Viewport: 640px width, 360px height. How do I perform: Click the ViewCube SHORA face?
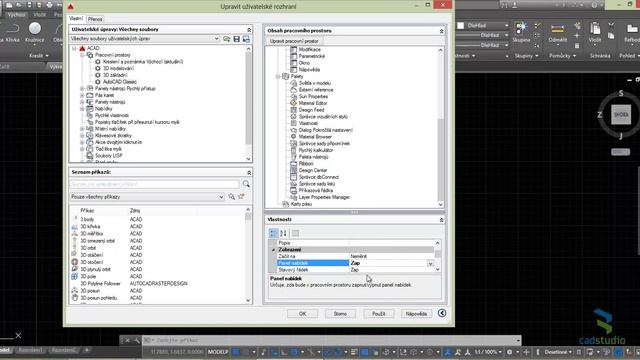click(x=620, y=115)
